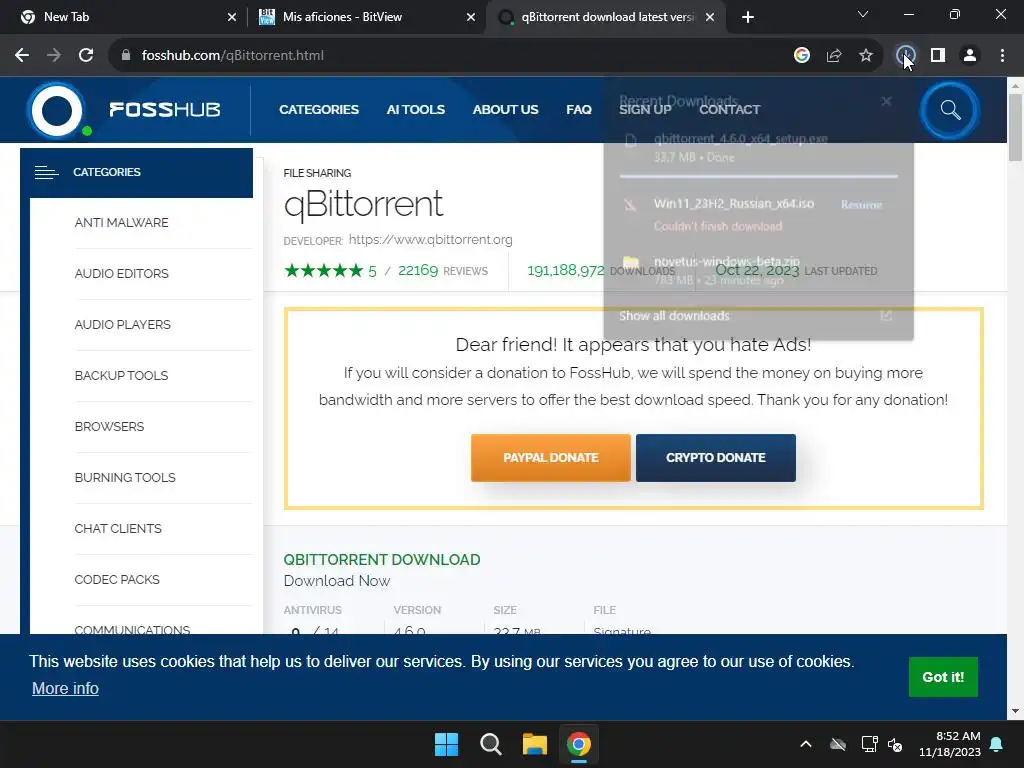Select AUDIO PLAYERS category
This screenshot has width=1024, height=768.
(123, 325)
